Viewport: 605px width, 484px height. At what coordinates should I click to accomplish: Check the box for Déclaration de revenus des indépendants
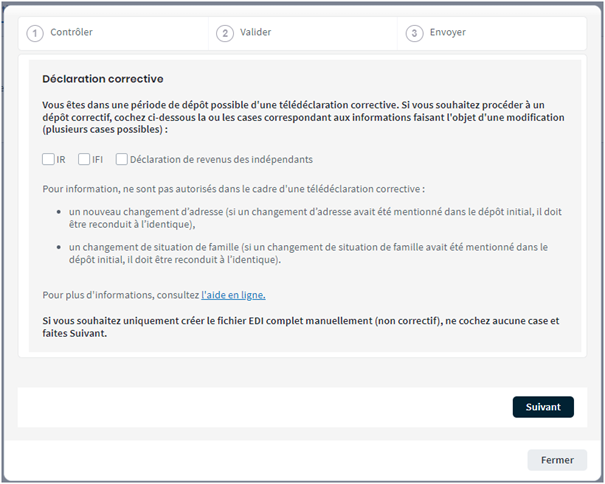click(x=121, y=159)
